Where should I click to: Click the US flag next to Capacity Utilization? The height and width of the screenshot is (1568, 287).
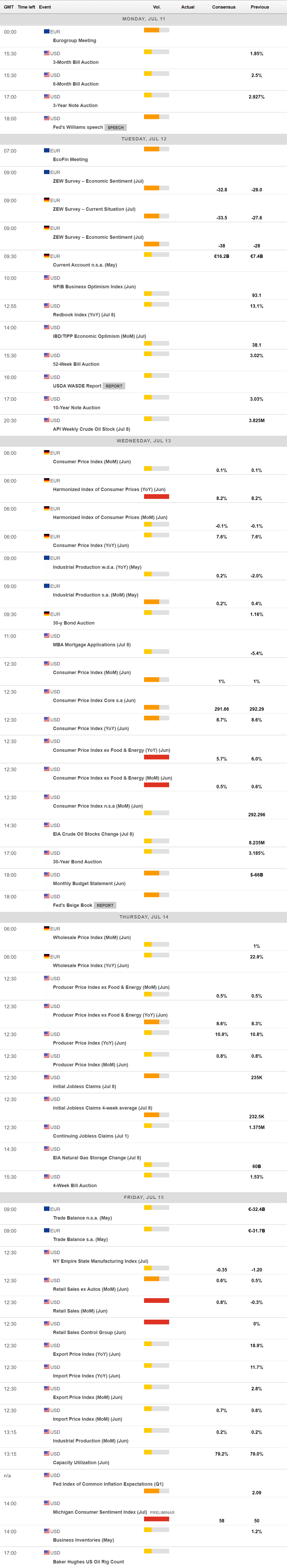47,1453
